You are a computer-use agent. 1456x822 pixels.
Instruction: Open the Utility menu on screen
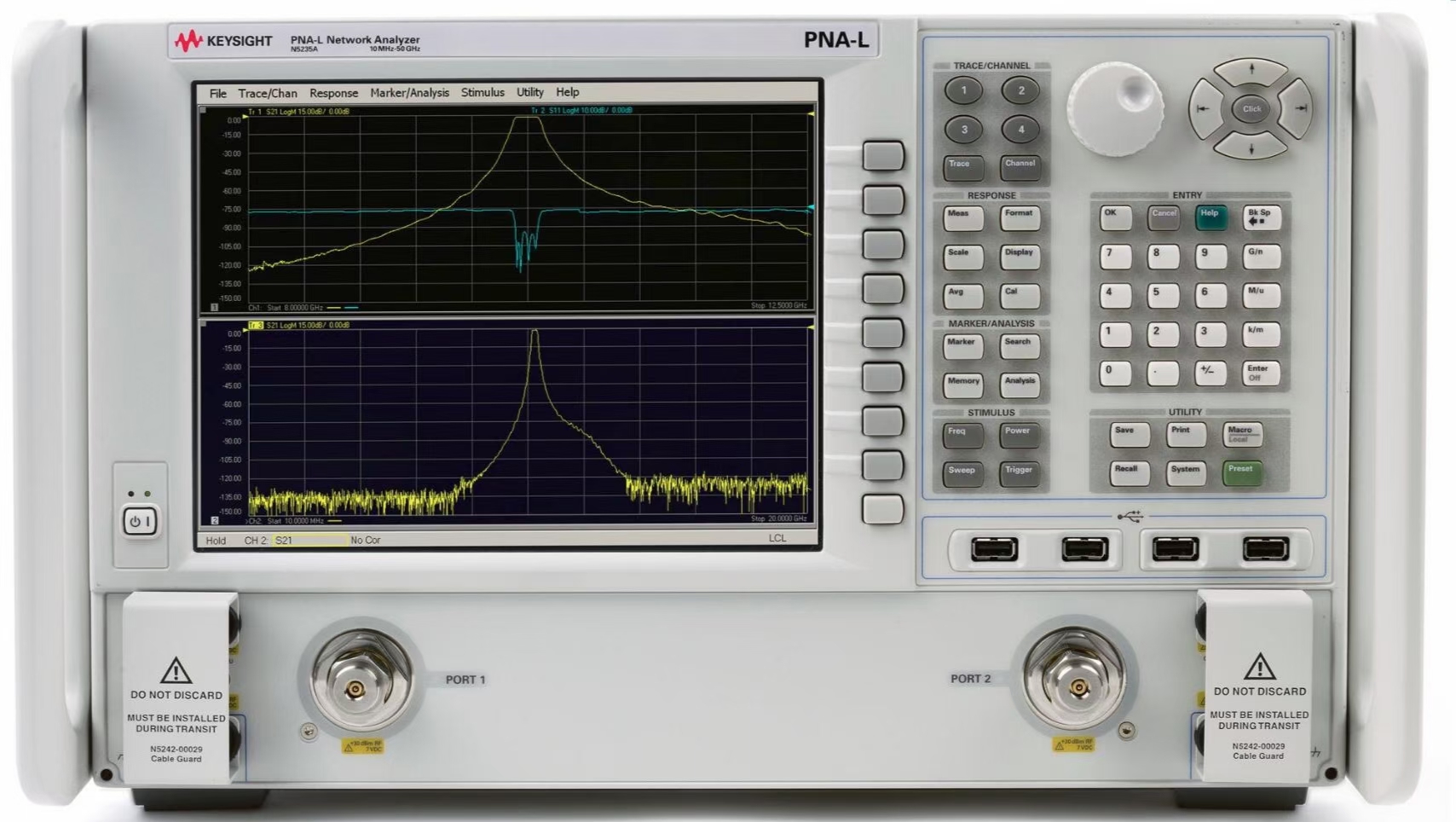529,92
